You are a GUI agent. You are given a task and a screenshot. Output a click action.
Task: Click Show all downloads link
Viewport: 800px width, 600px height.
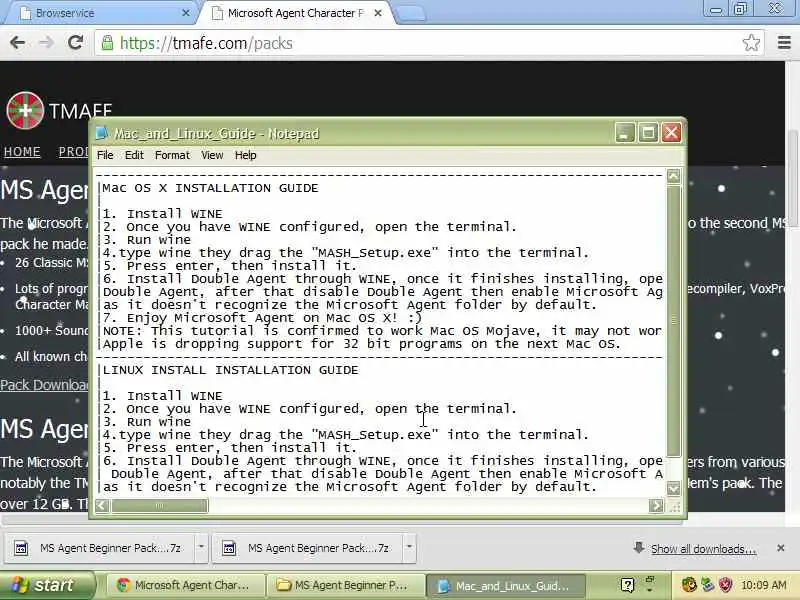point(704,549)
